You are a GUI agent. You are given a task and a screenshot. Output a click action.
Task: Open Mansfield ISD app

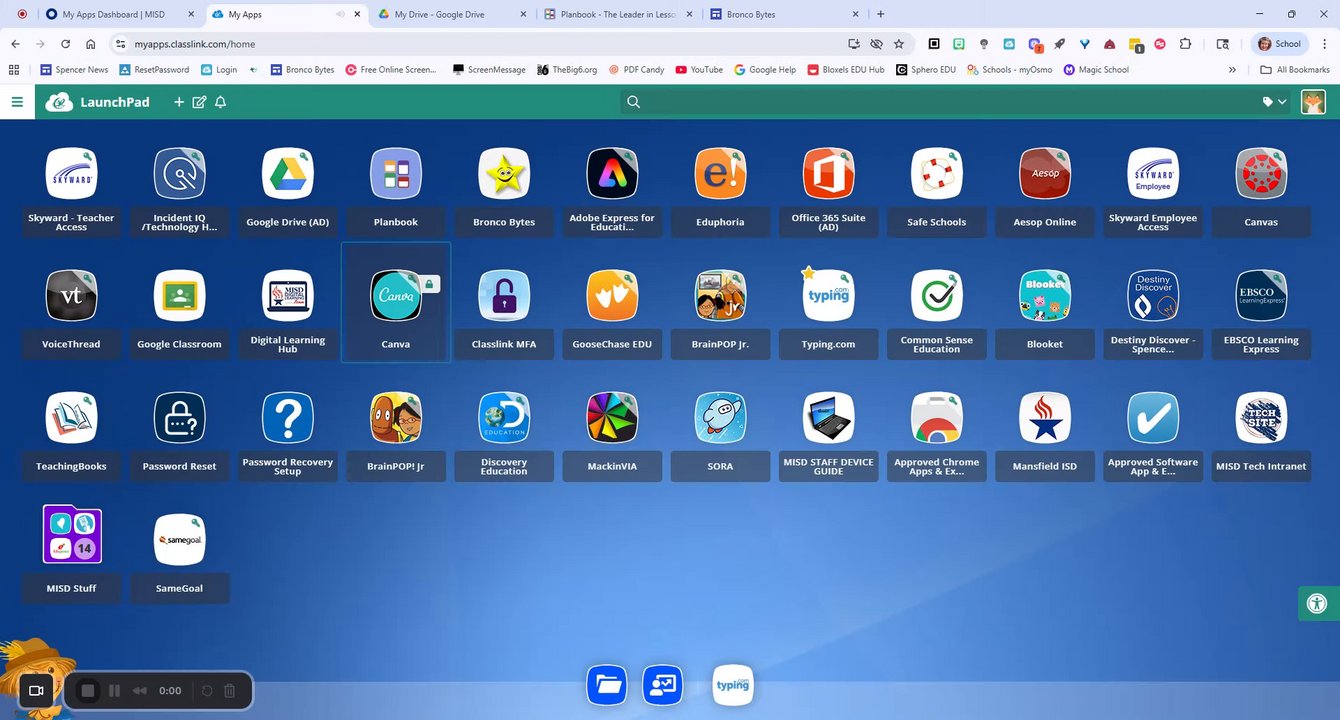[1045, 418]
